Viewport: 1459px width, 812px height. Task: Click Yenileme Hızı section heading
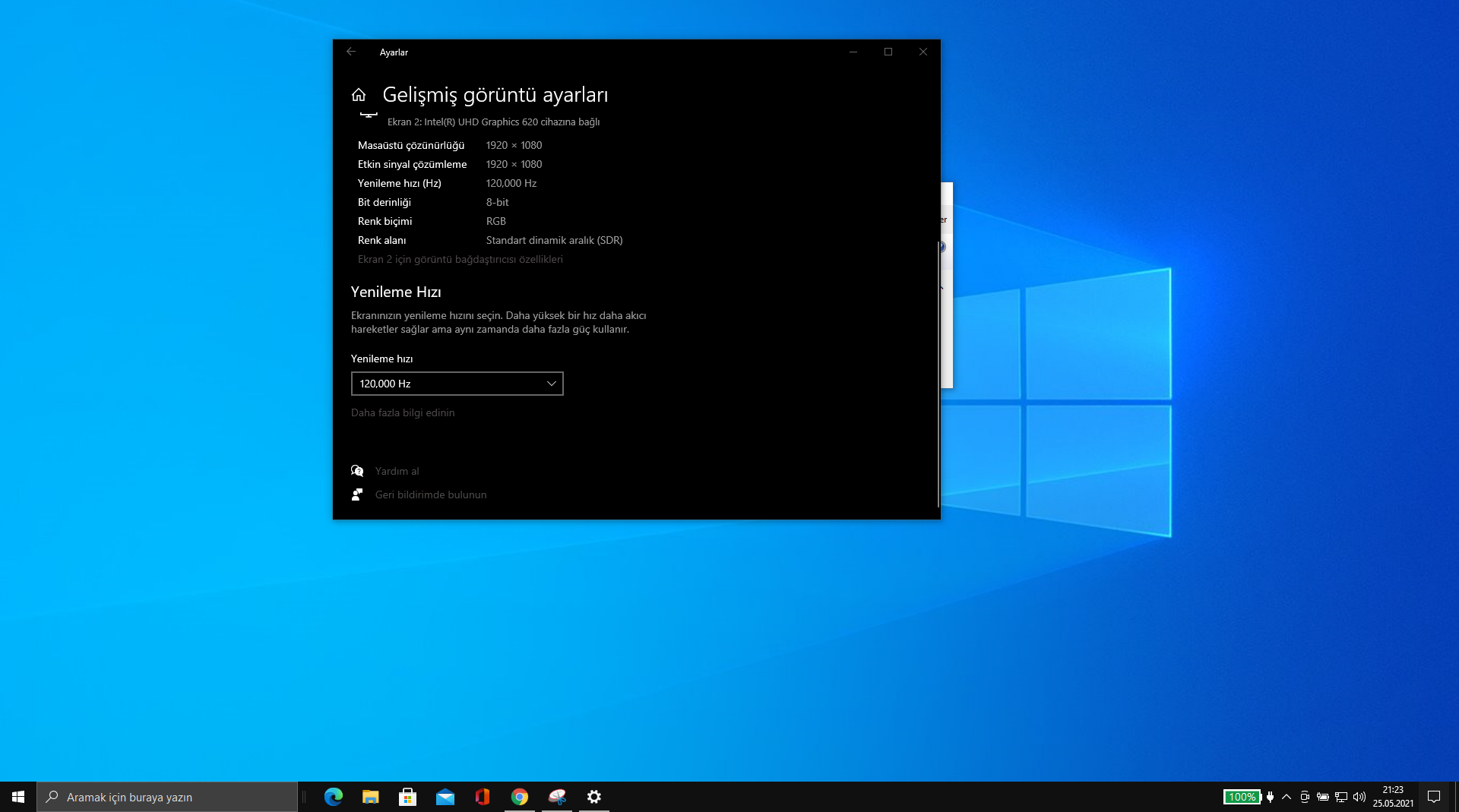(396, 292)
